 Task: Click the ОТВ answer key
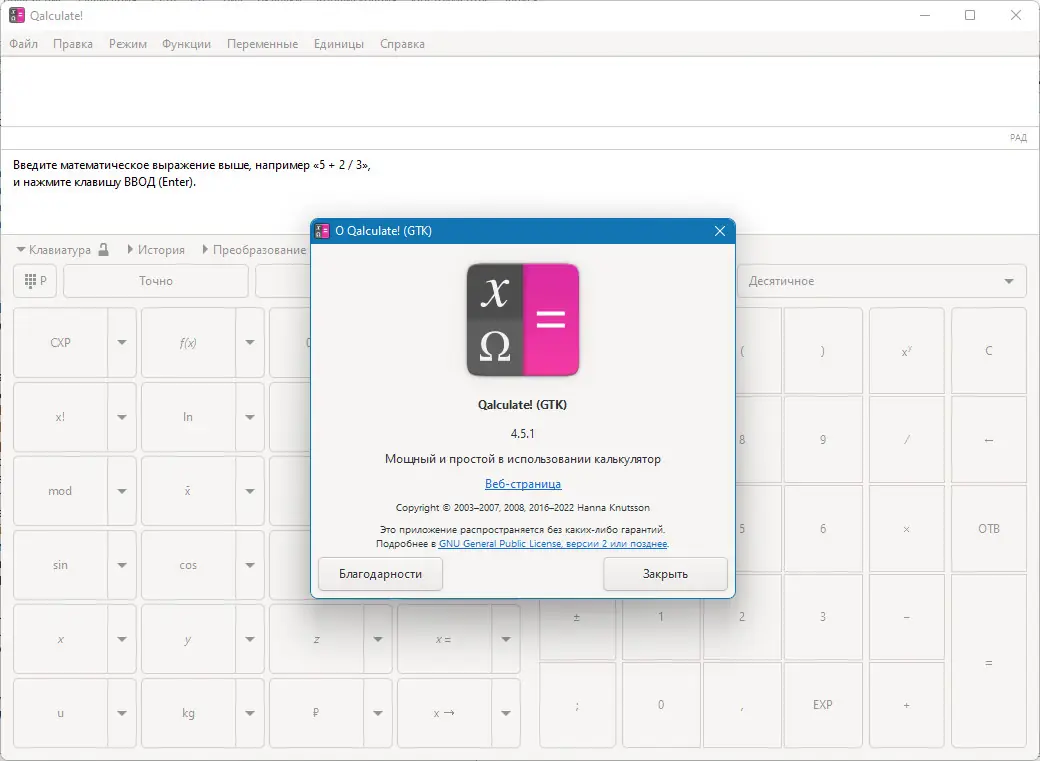click(989, 529)
